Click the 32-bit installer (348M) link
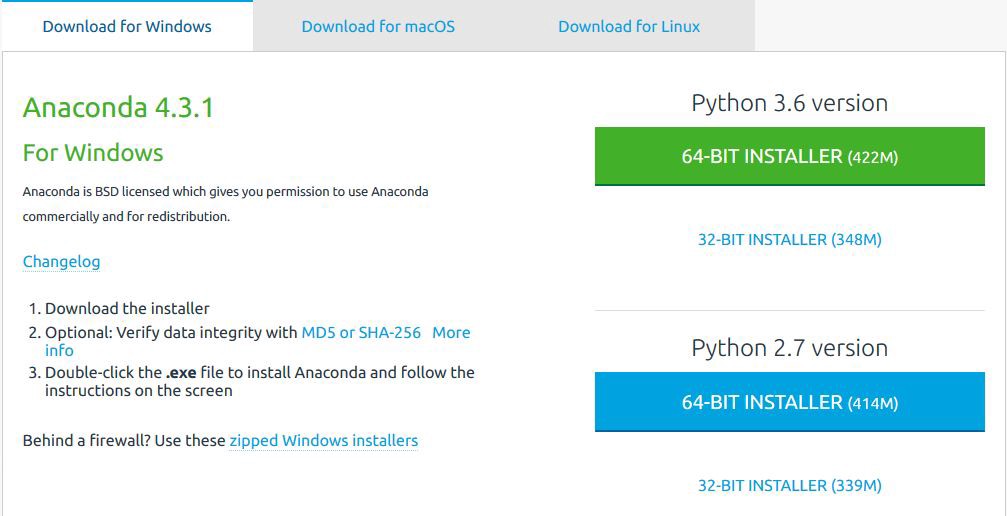 pyautogui.click(x=790, y=240)
